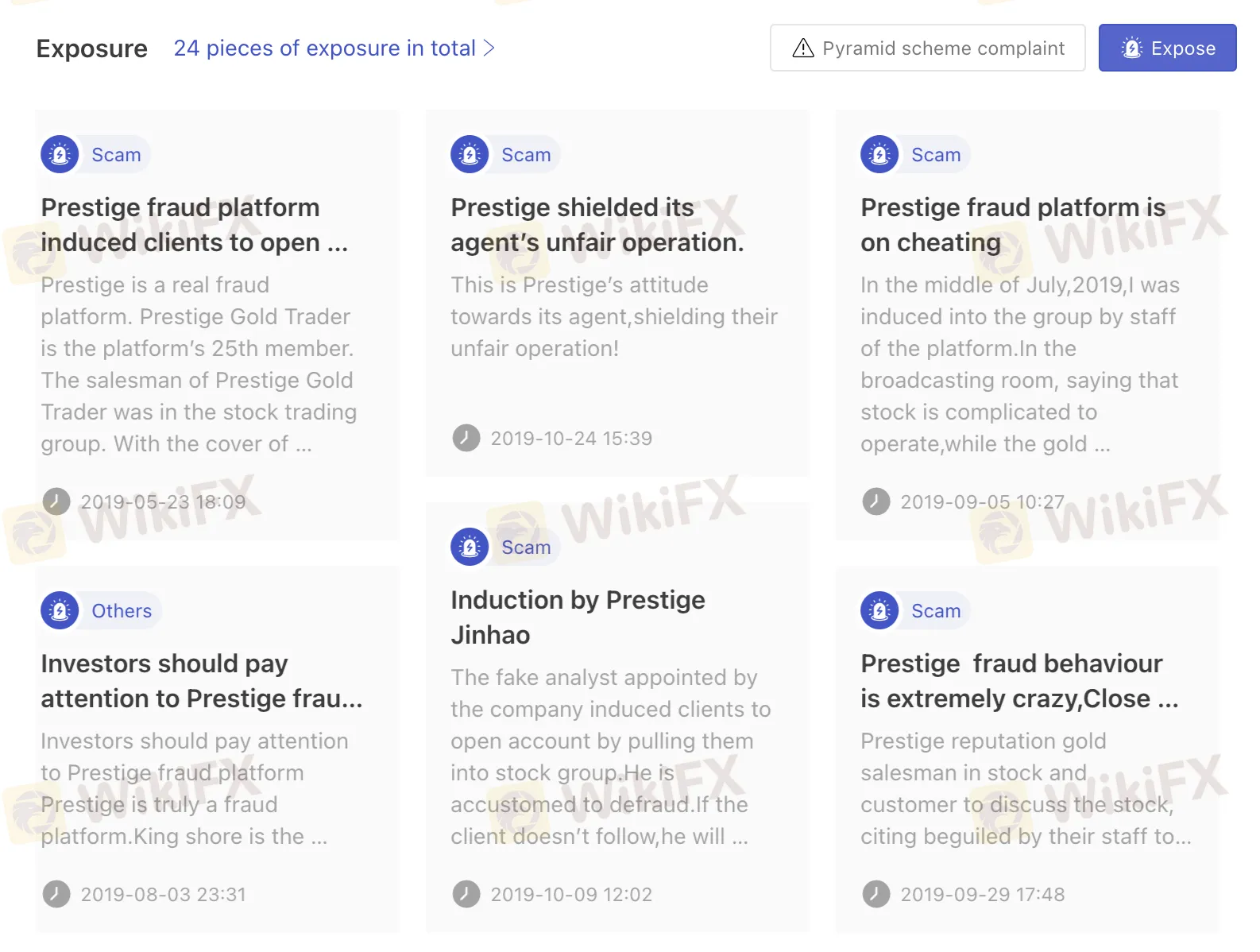
Task: Open the 'Investors should pay attention to Prestige' headline
Action: [x=202, y=681]
